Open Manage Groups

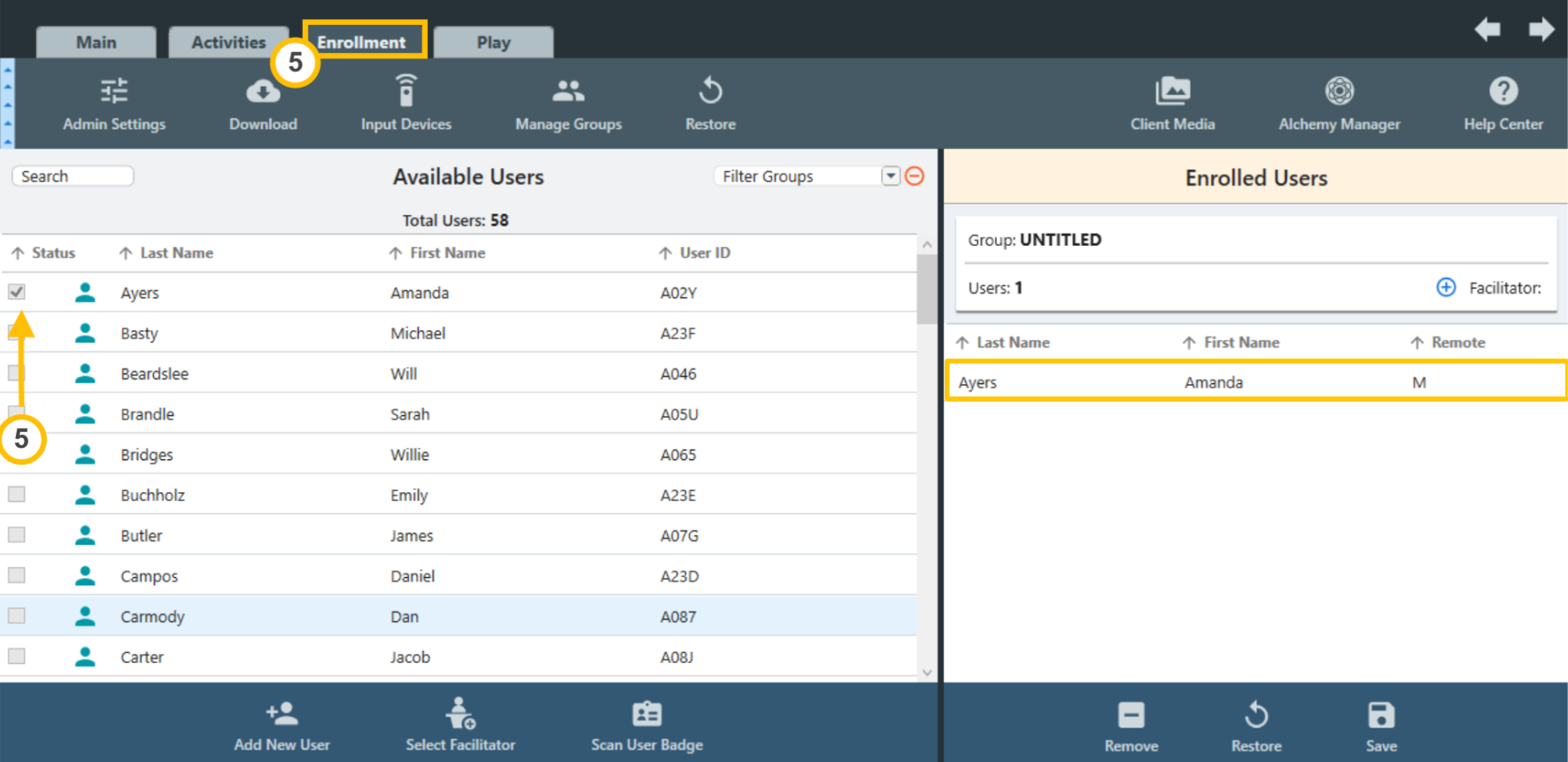(x=568, y=104)
